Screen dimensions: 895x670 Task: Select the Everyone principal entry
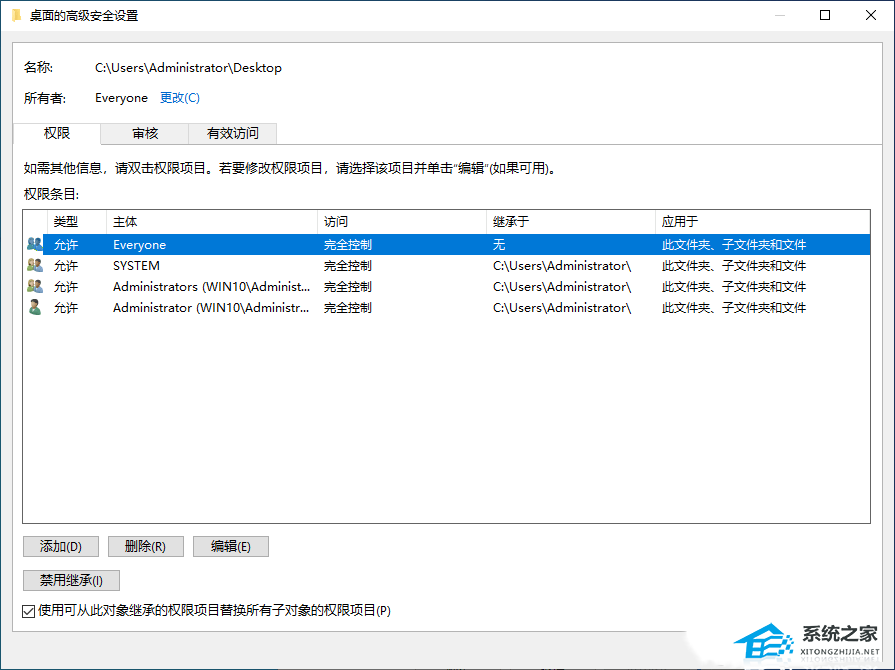[139, 245]
